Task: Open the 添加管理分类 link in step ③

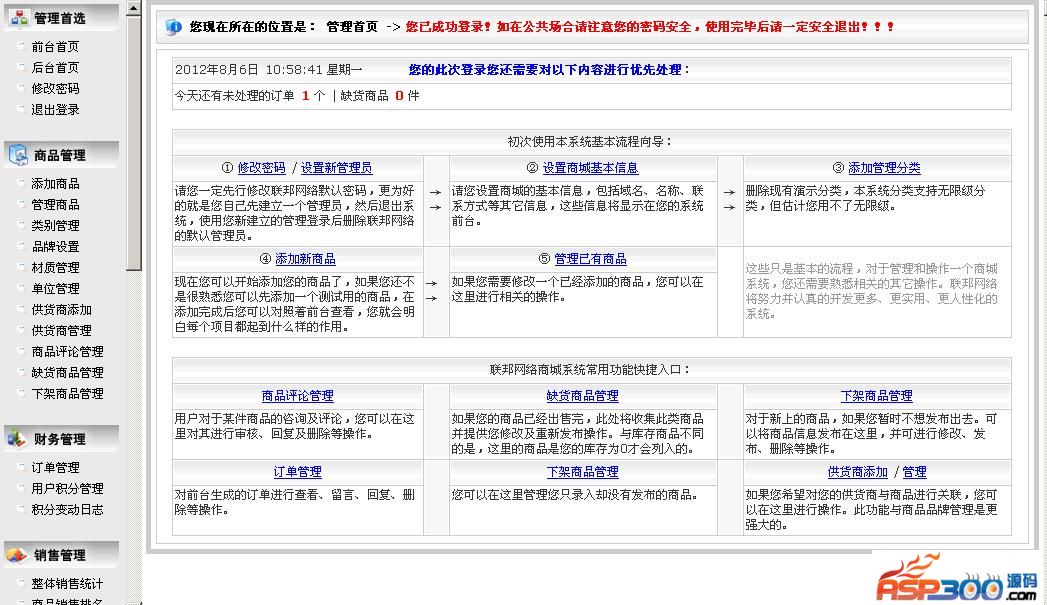Action: [884, 168]
